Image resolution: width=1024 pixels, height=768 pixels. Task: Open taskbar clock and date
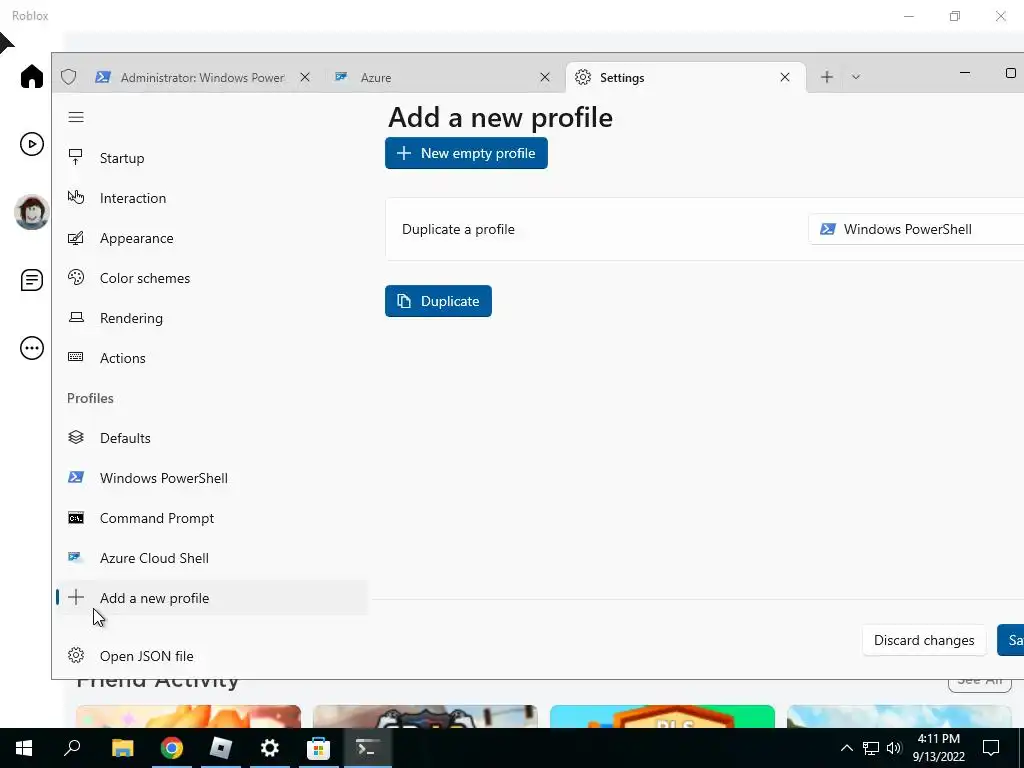tap(938, 748)
